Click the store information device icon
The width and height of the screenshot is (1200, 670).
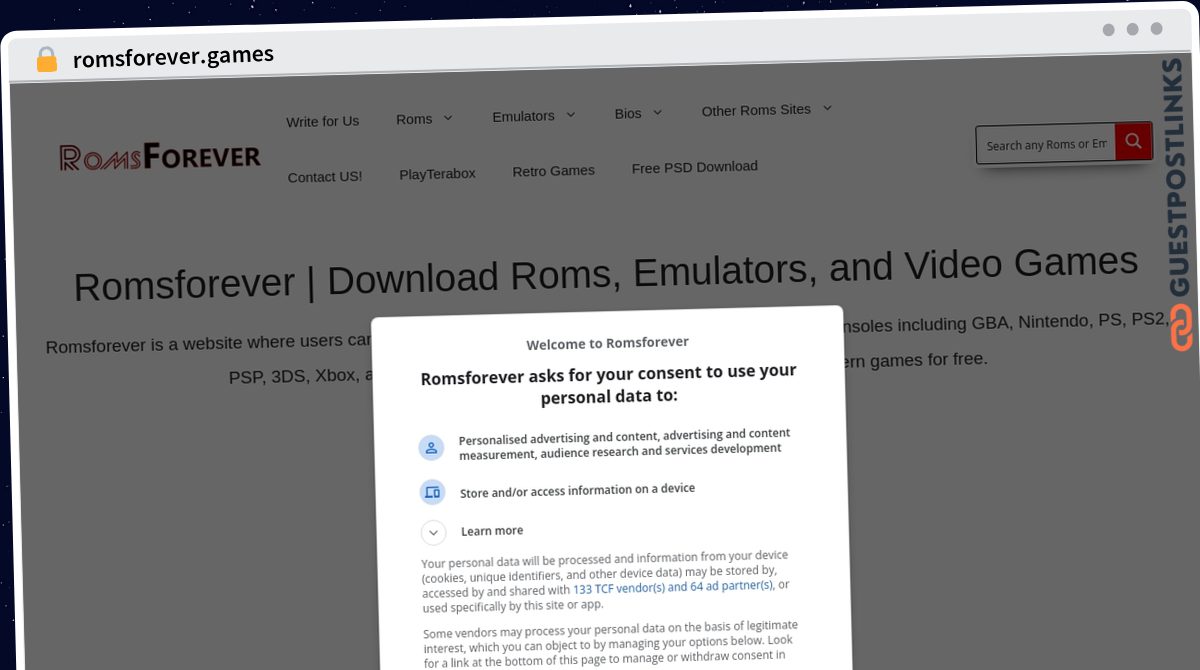(432, 492)
